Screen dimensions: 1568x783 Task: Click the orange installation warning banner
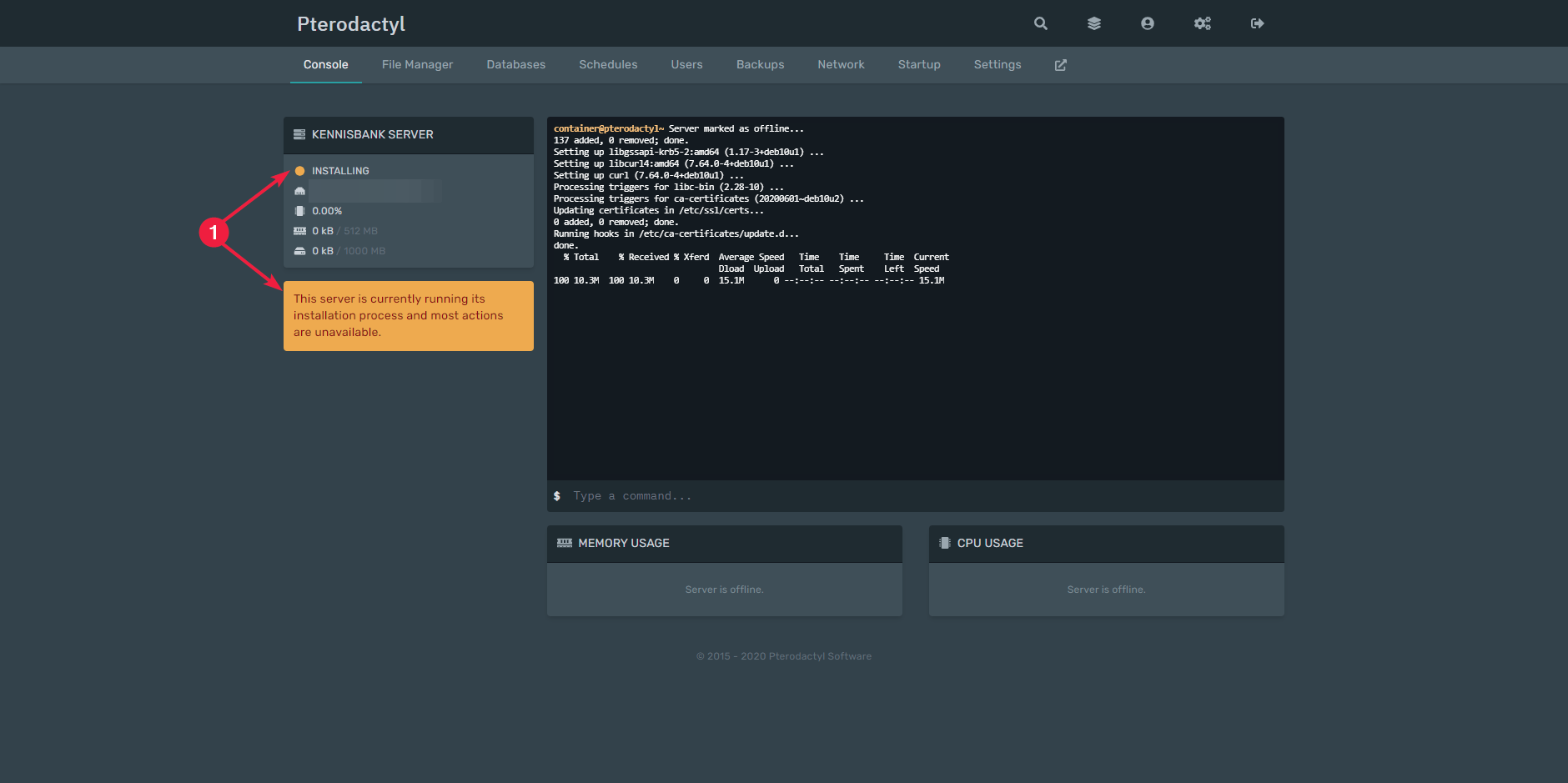coord(409,316)
